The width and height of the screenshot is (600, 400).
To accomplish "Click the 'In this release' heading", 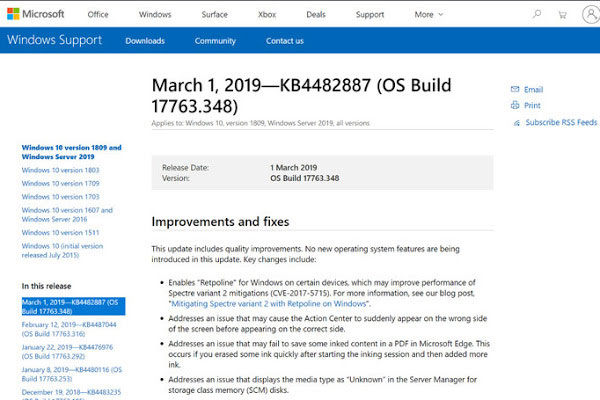I will click(46, 286).
